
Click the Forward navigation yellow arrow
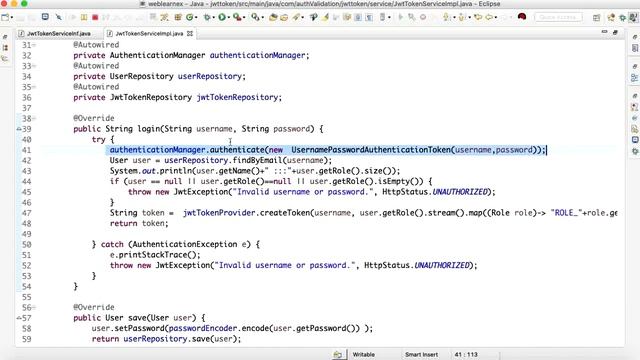click(489, 17)
